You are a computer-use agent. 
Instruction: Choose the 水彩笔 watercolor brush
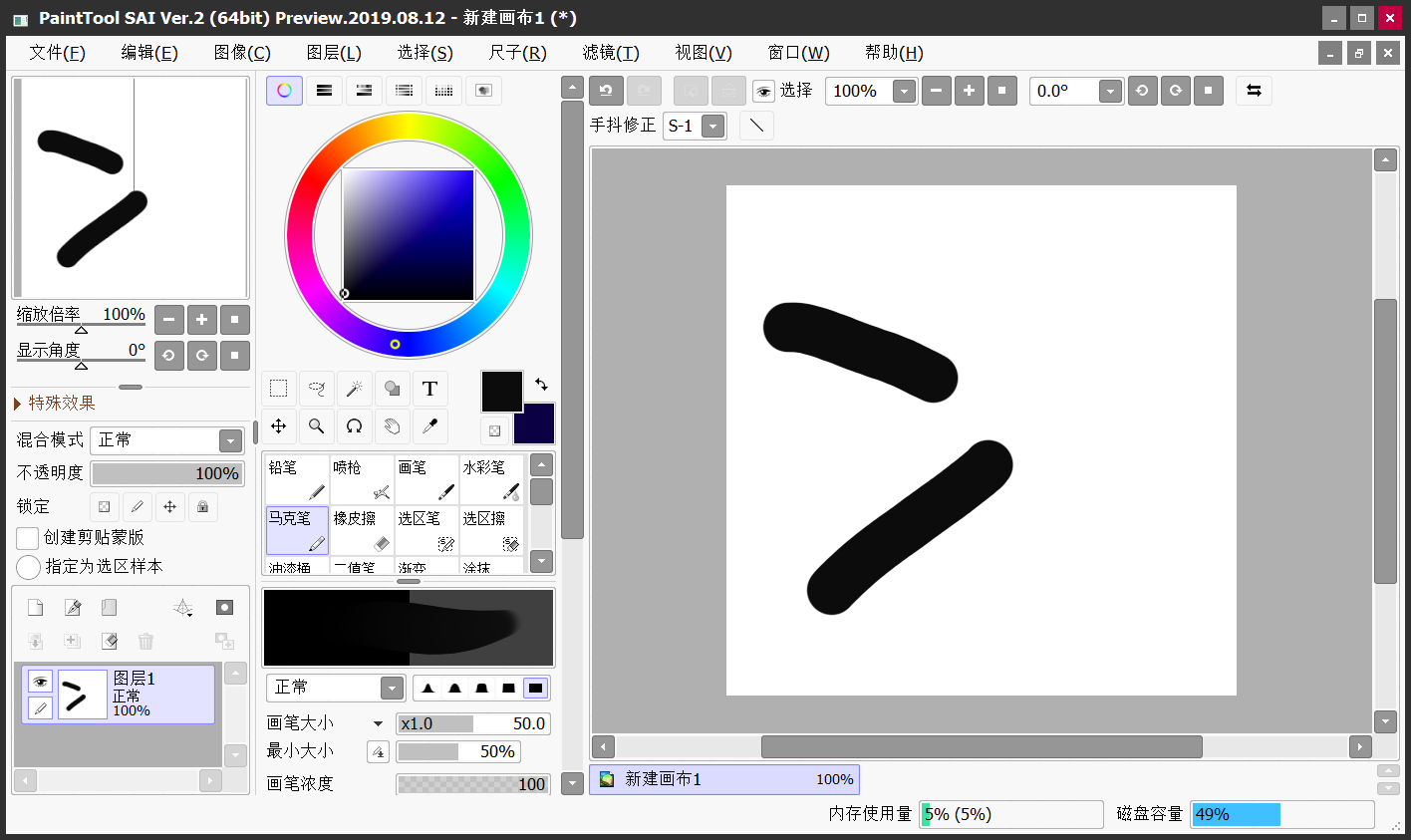click(x=491, y=480)
